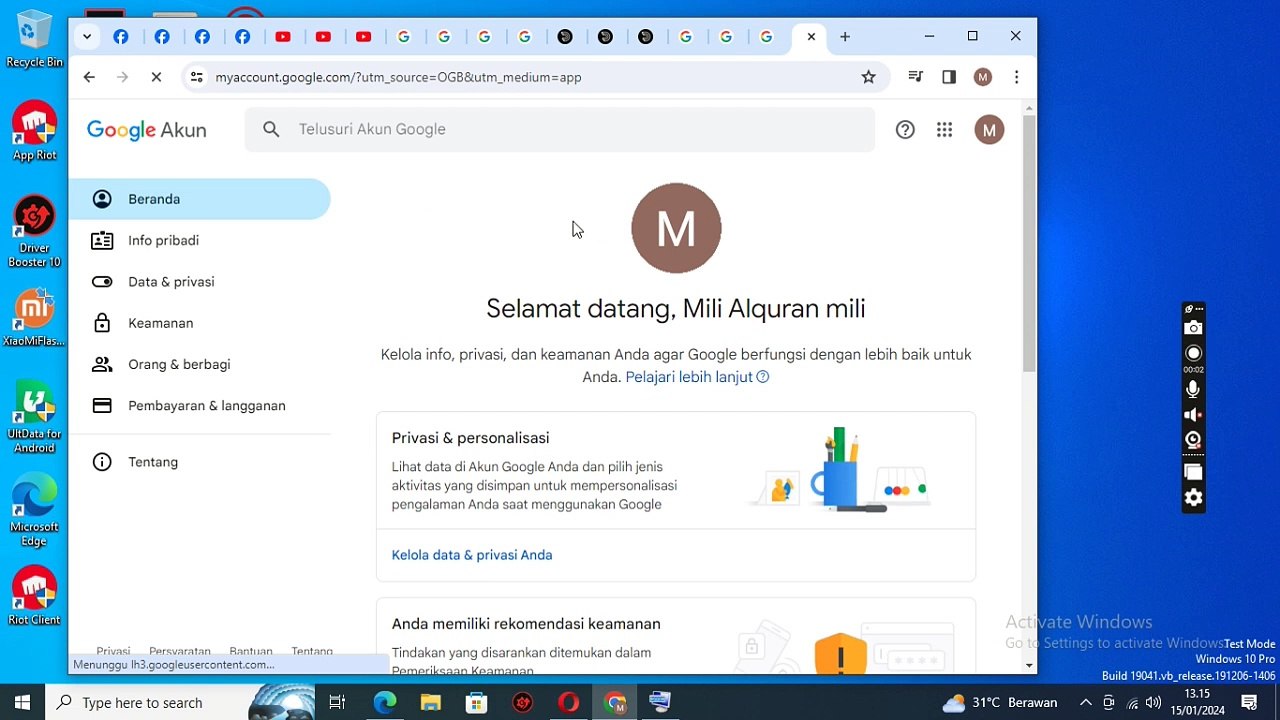This screenshot has height=720, width=1280.
Task: Open the network icon in the system tray
Action: (x=1132, y=702)
